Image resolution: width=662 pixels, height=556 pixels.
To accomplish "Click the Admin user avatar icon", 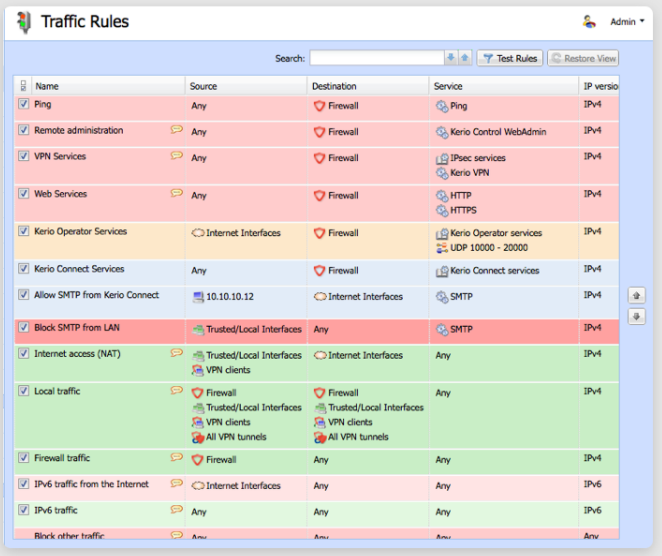I will (589, 22).
